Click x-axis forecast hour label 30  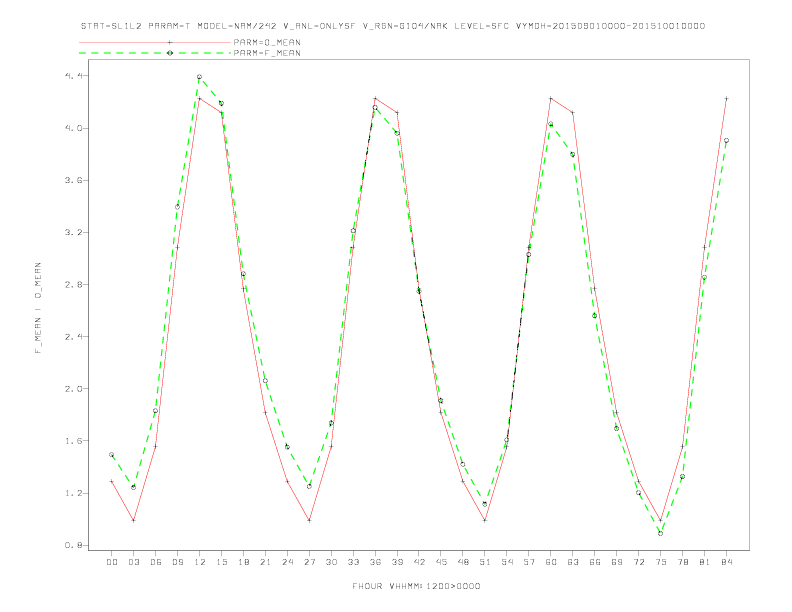coord(331,562)
